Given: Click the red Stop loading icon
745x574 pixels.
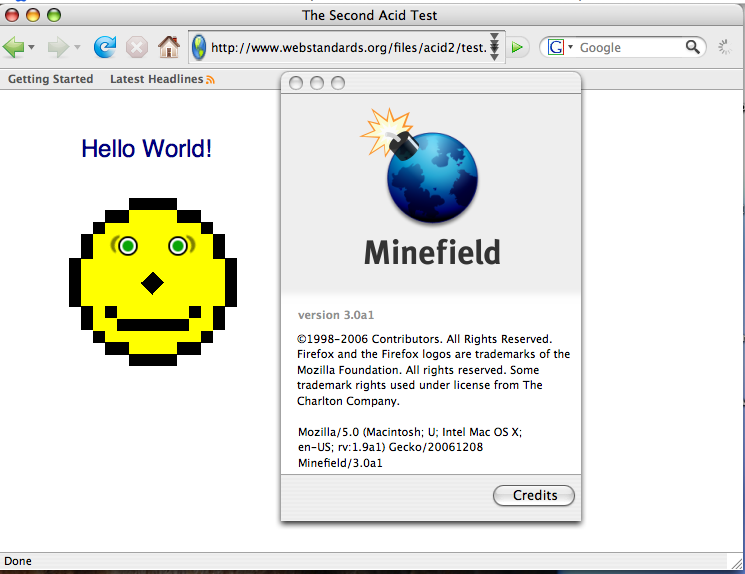Looking at the screenshot, I should point(137,47).
